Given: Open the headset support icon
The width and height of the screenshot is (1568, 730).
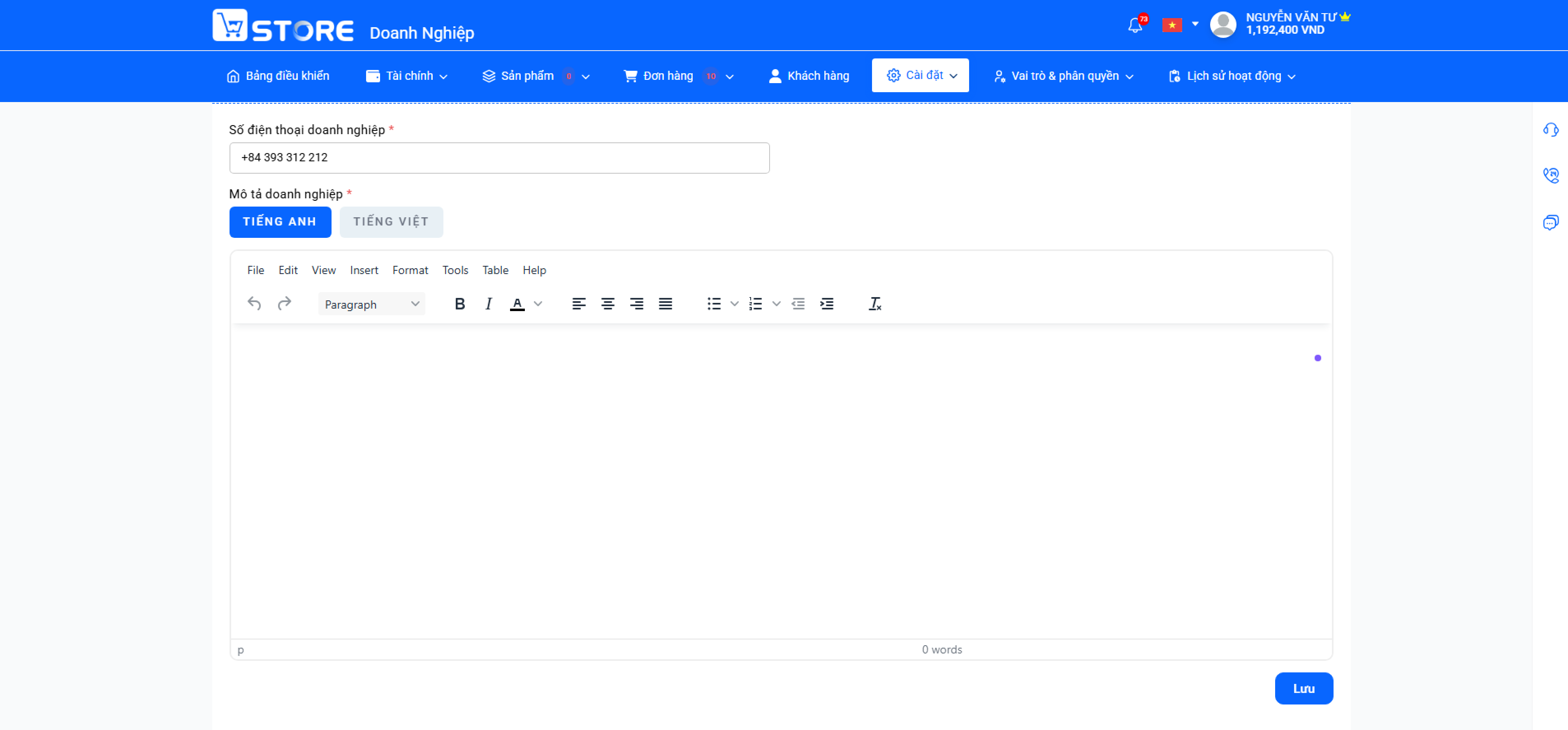Looking at the screenshot, I should click(x=1550, y=130).
